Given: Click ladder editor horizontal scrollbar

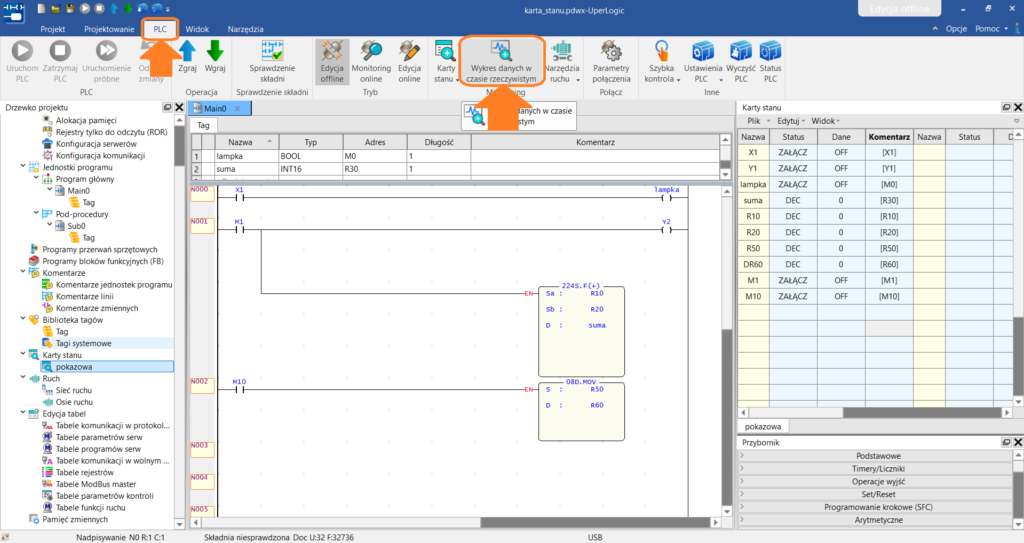Looking at the screenshot, I should pos(594,523).
